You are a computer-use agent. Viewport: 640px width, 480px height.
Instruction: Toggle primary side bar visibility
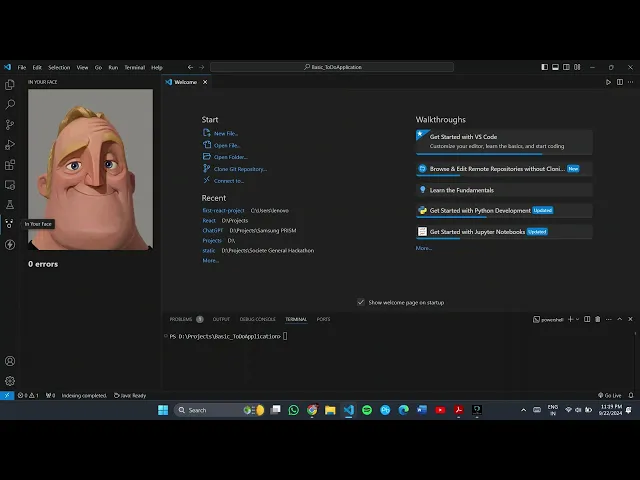[x=544, y=67]
